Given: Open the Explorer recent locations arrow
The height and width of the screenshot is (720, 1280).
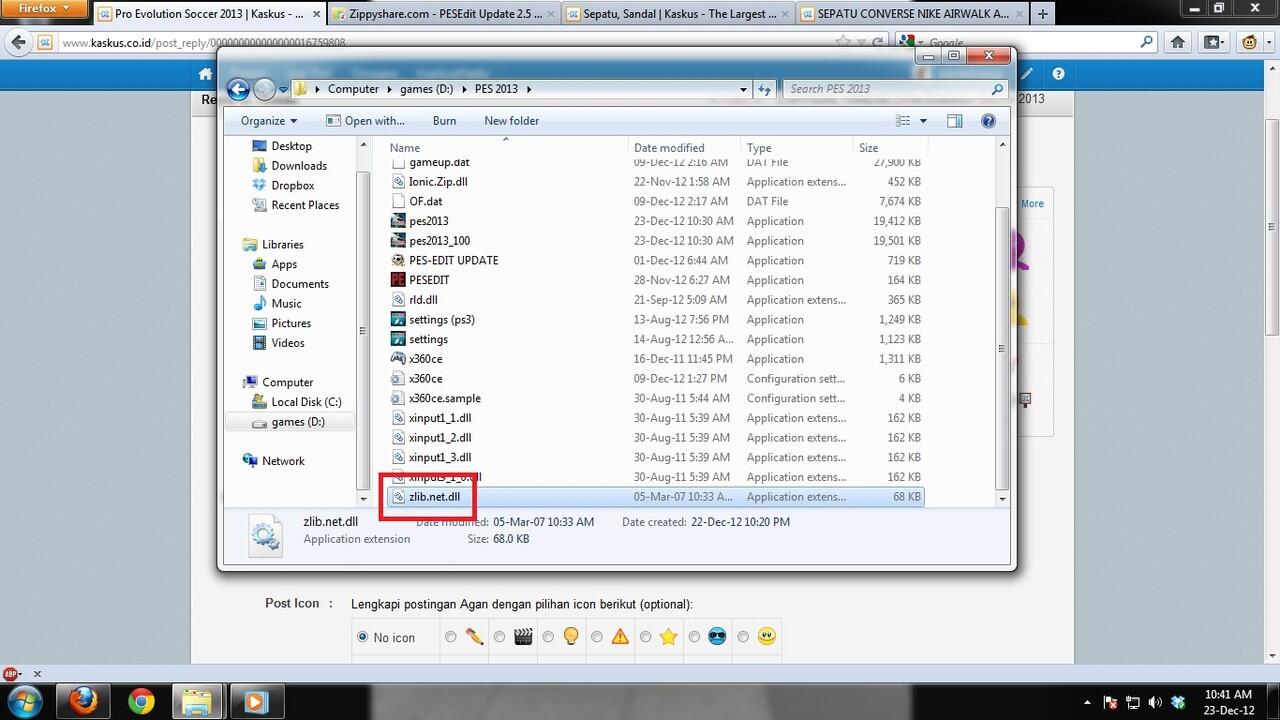Looking at the screenshot, I should tap(283, 90).
